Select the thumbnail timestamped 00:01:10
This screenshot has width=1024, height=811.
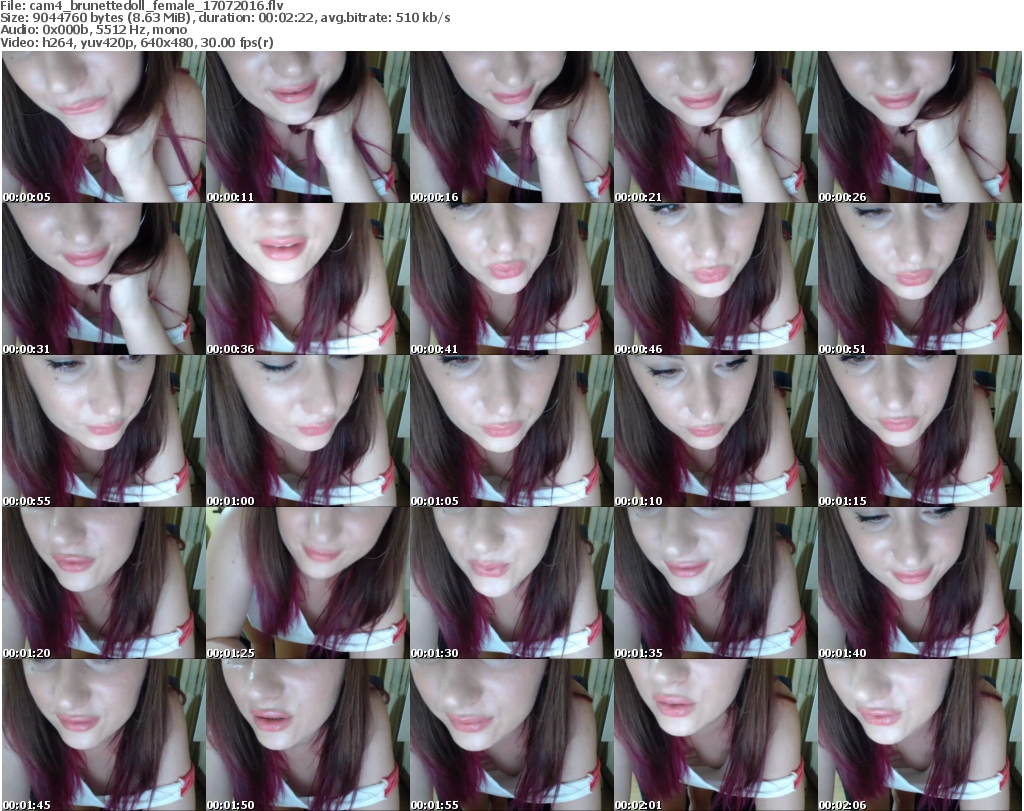click(x=715, y=432)
